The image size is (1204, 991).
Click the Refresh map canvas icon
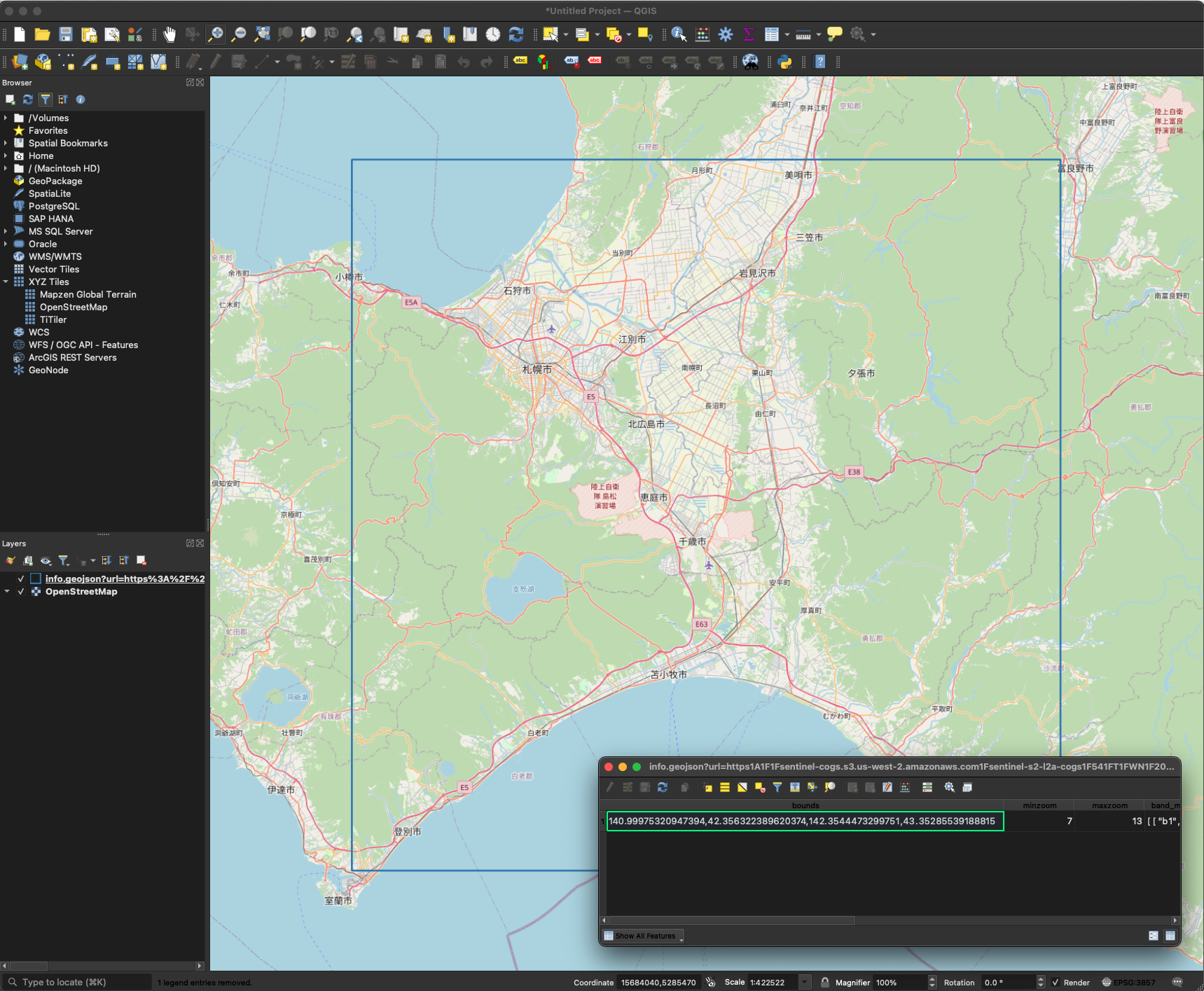[x=516, y=34]
